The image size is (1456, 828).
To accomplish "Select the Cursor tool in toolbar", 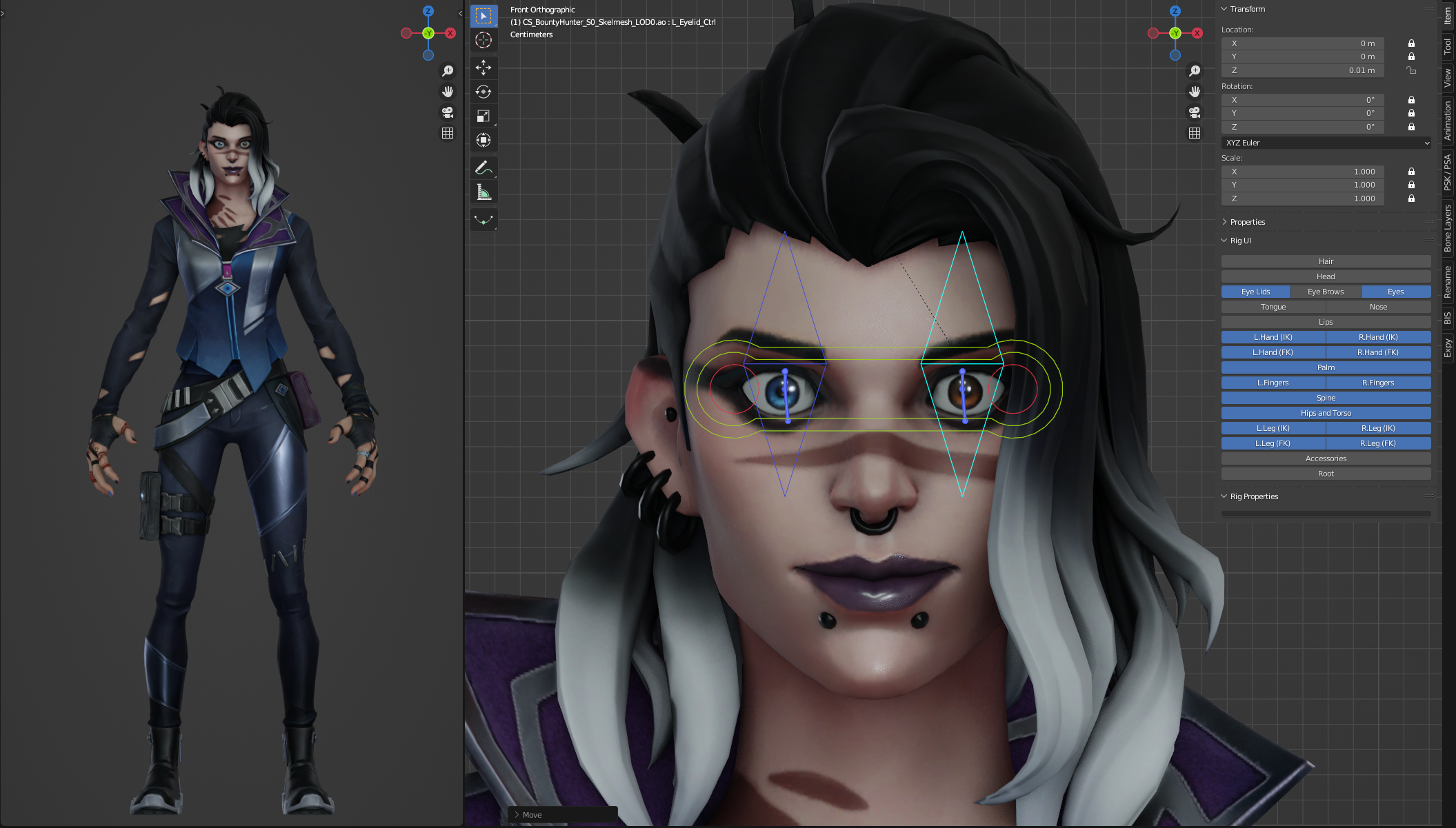I will click(483, 41).
